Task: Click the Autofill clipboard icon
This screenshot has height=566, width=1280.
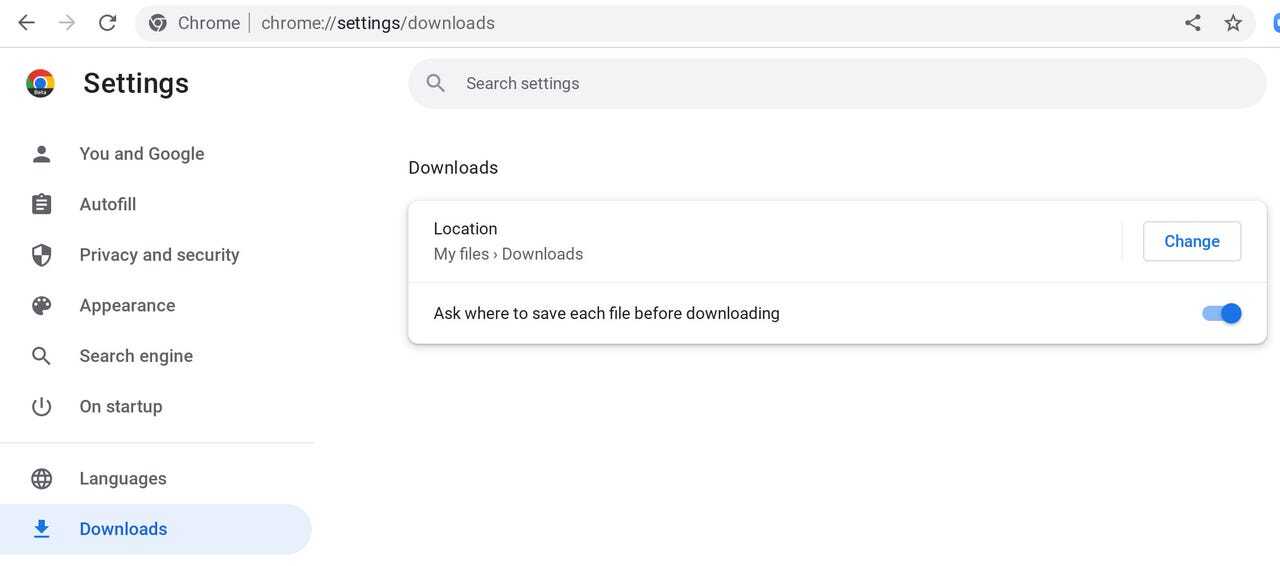Action: 41,204
